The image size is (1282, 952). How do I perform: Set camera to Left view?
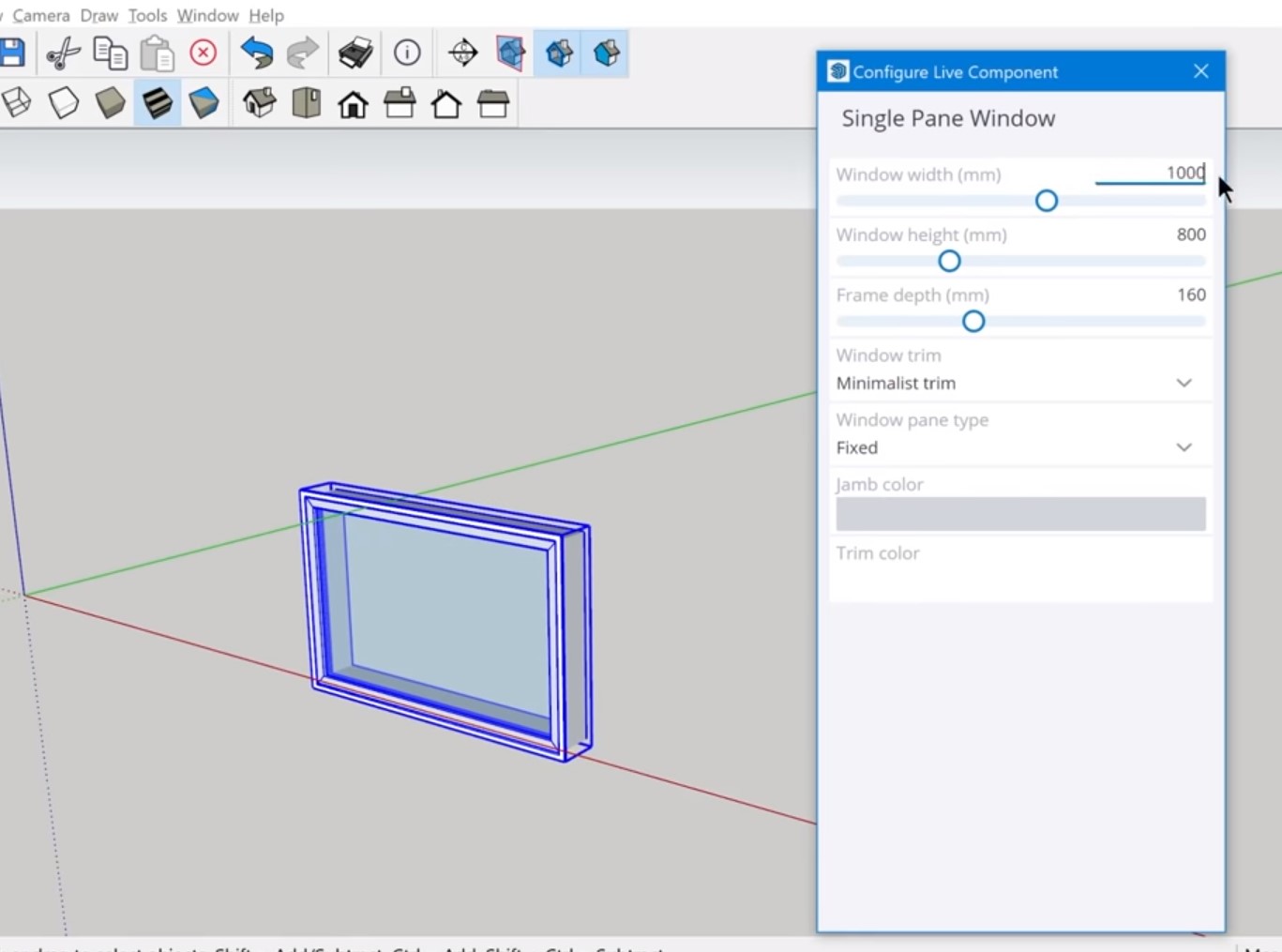[x=493, y=102]
